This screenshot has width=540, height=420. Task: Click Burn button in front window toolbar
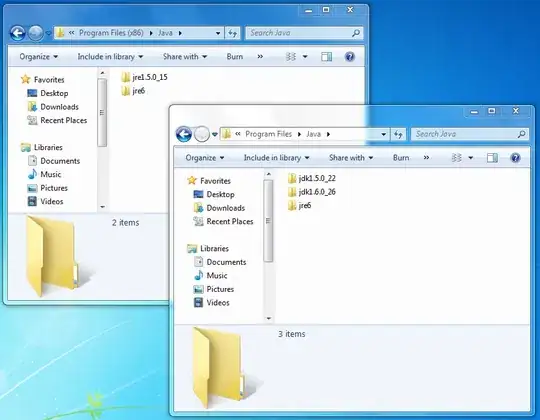pyautogui.click(x=401, y=158)
